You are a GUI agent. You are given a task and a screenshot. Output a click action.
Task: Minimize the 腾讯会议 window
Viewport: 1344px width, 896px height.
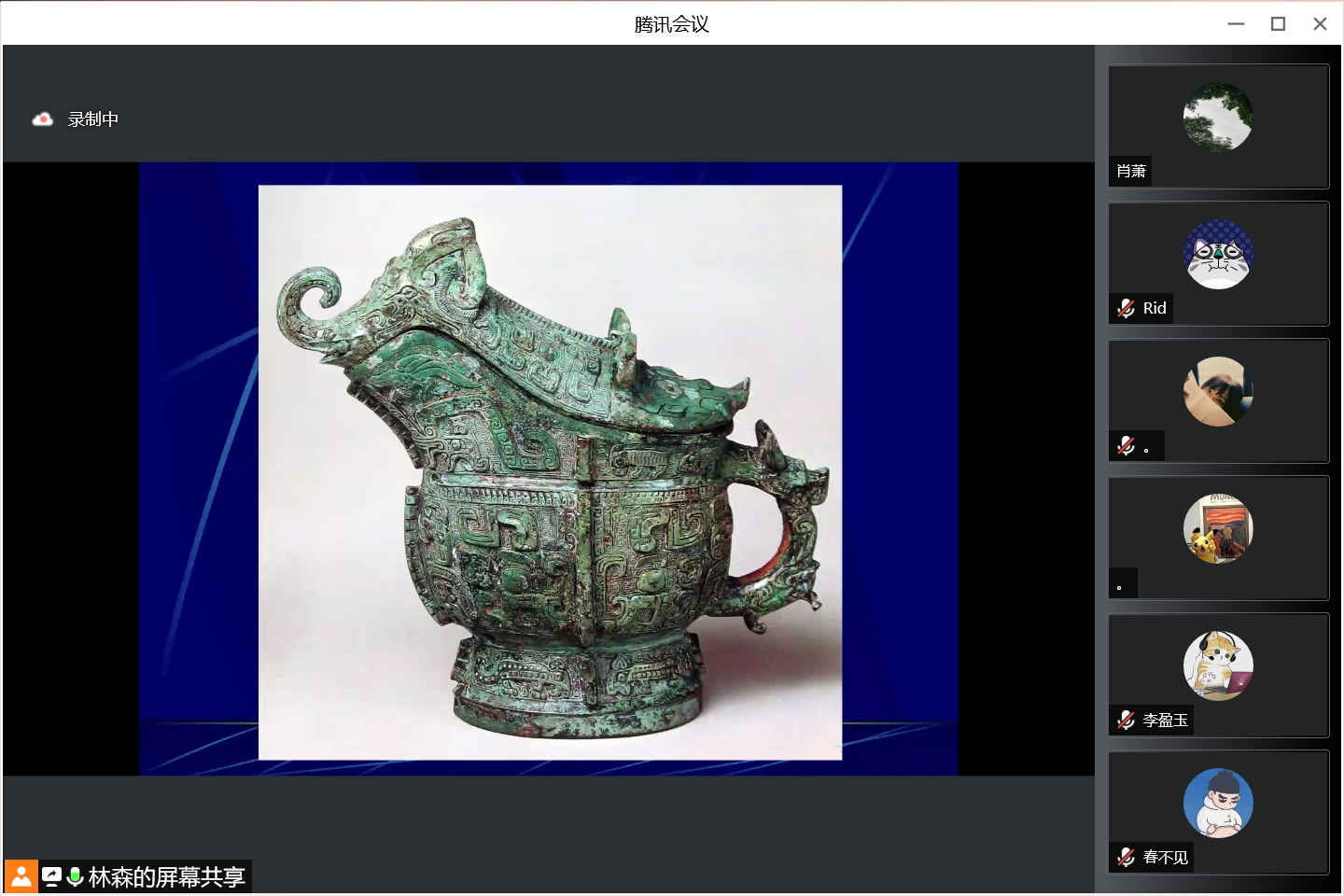(x=1236, y=24)
